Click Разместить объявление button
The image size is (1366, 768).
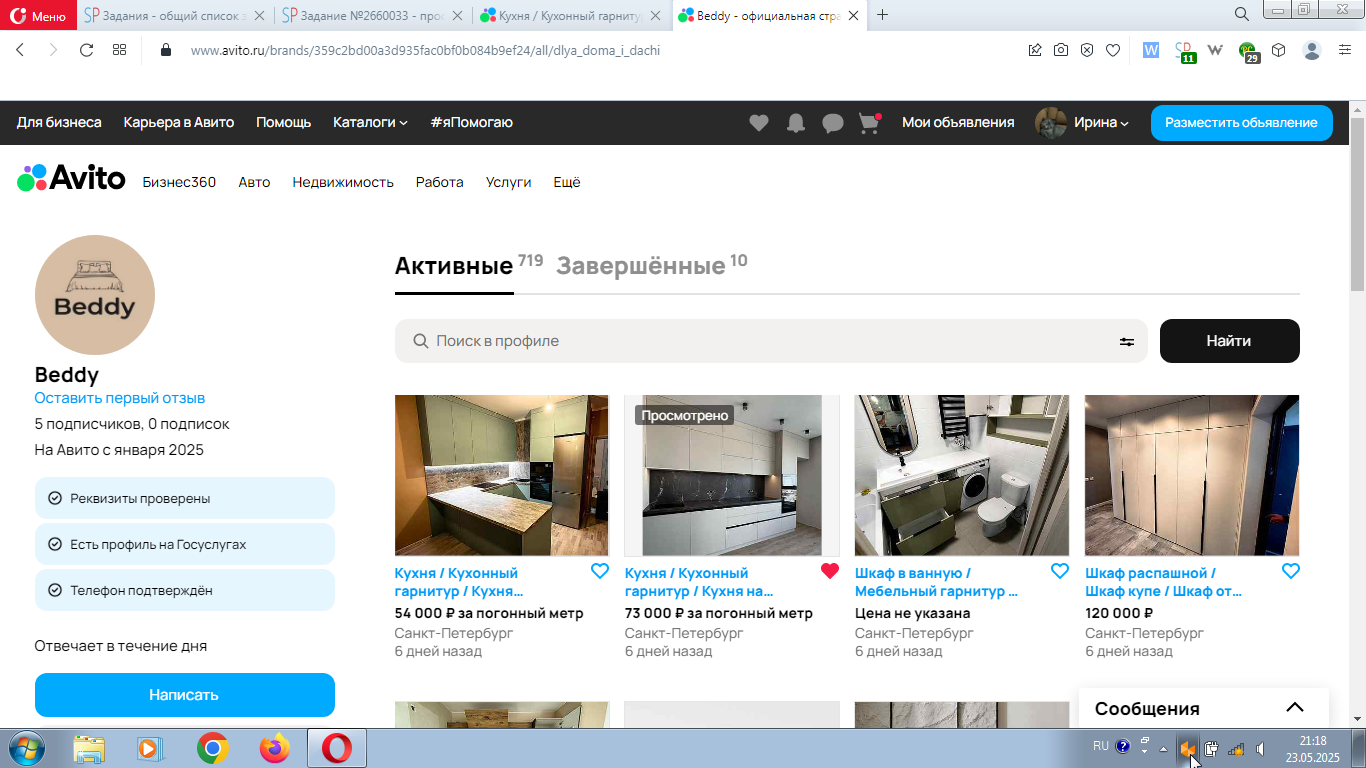tap(1241, 123)
